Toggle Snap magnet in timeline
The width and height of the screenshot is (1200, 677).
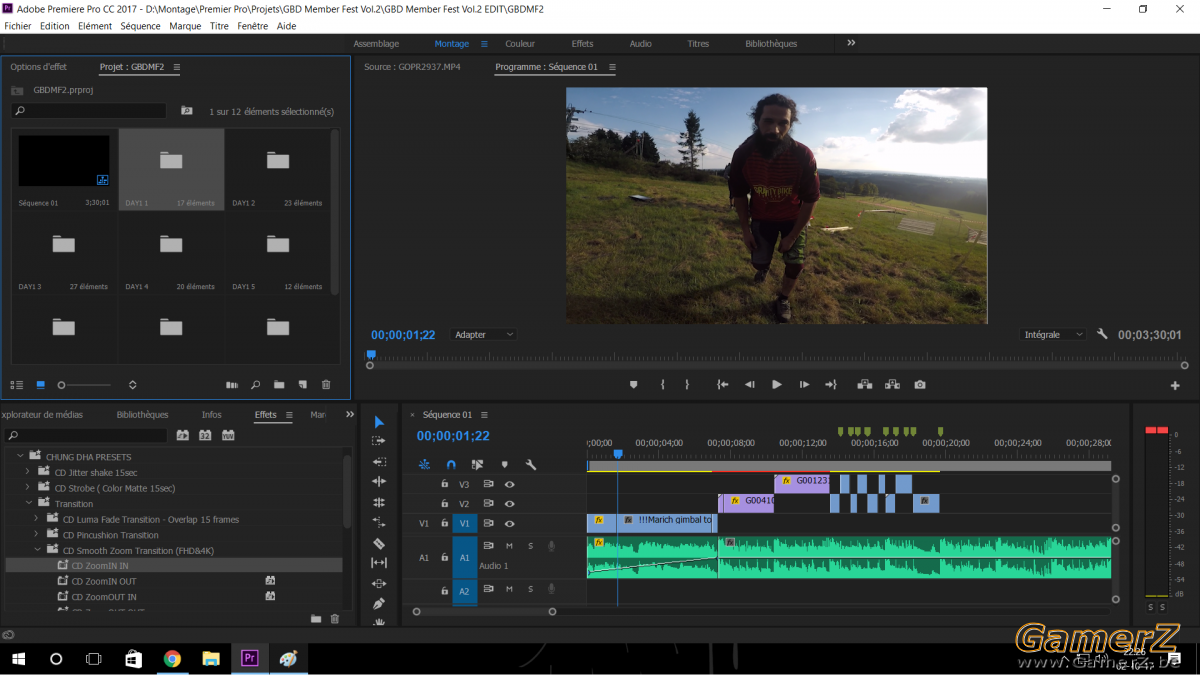point(451,464)
